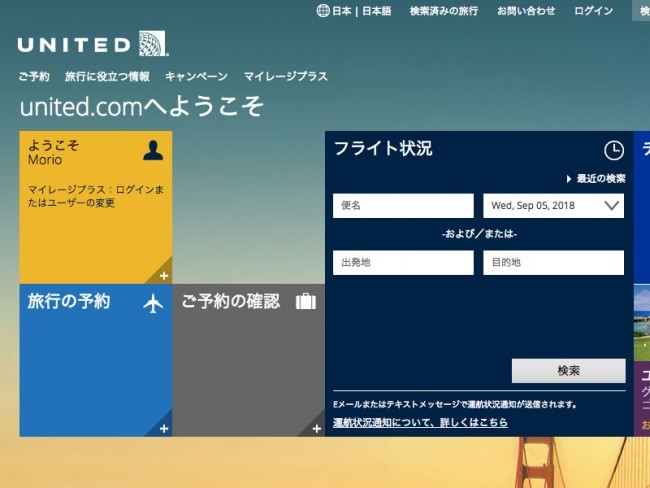Open 運航状況通知について、詳しくはこちら link
The width and height of the screenshot is (650, 488).
click(x=420, y=422)
